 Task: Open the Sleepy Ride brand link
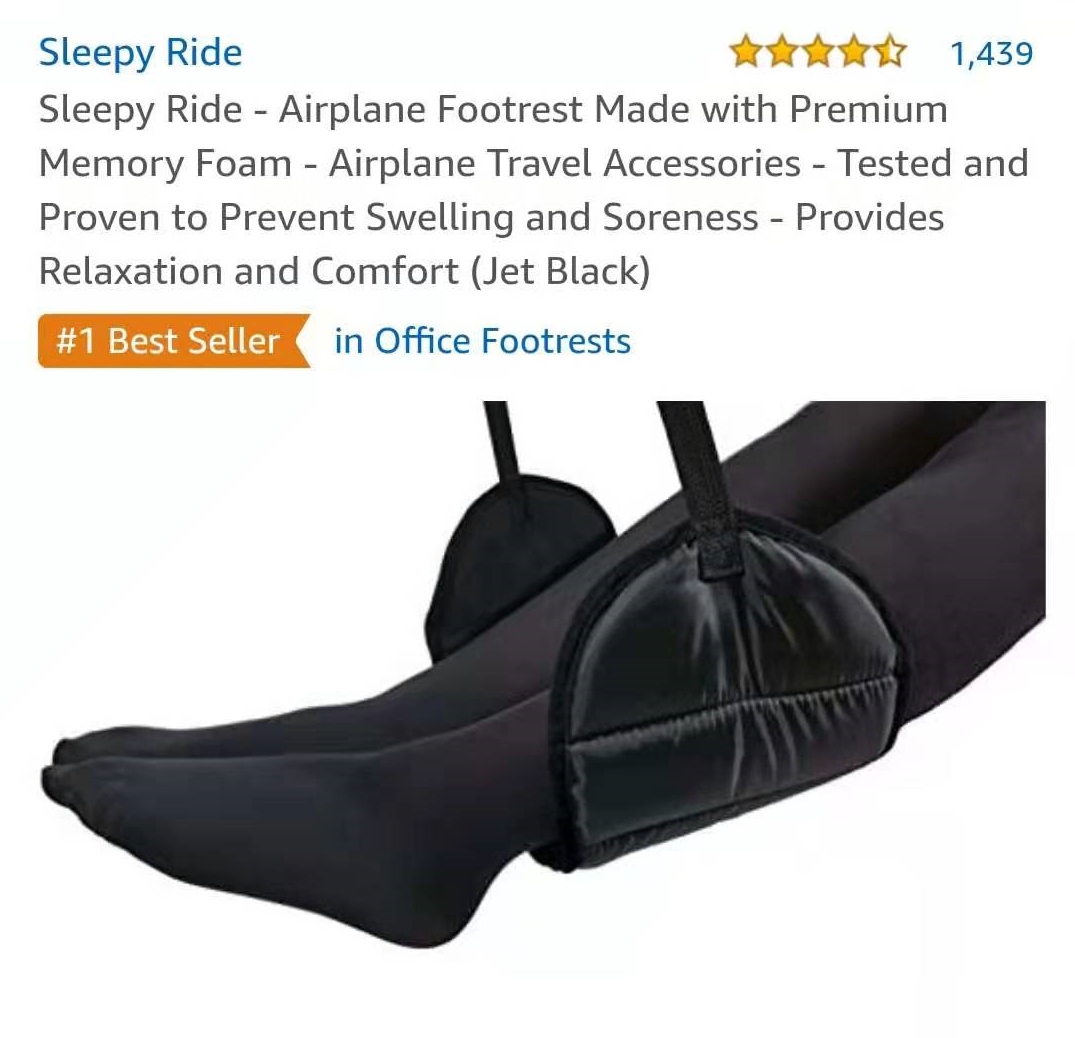(x=141, y=53)
